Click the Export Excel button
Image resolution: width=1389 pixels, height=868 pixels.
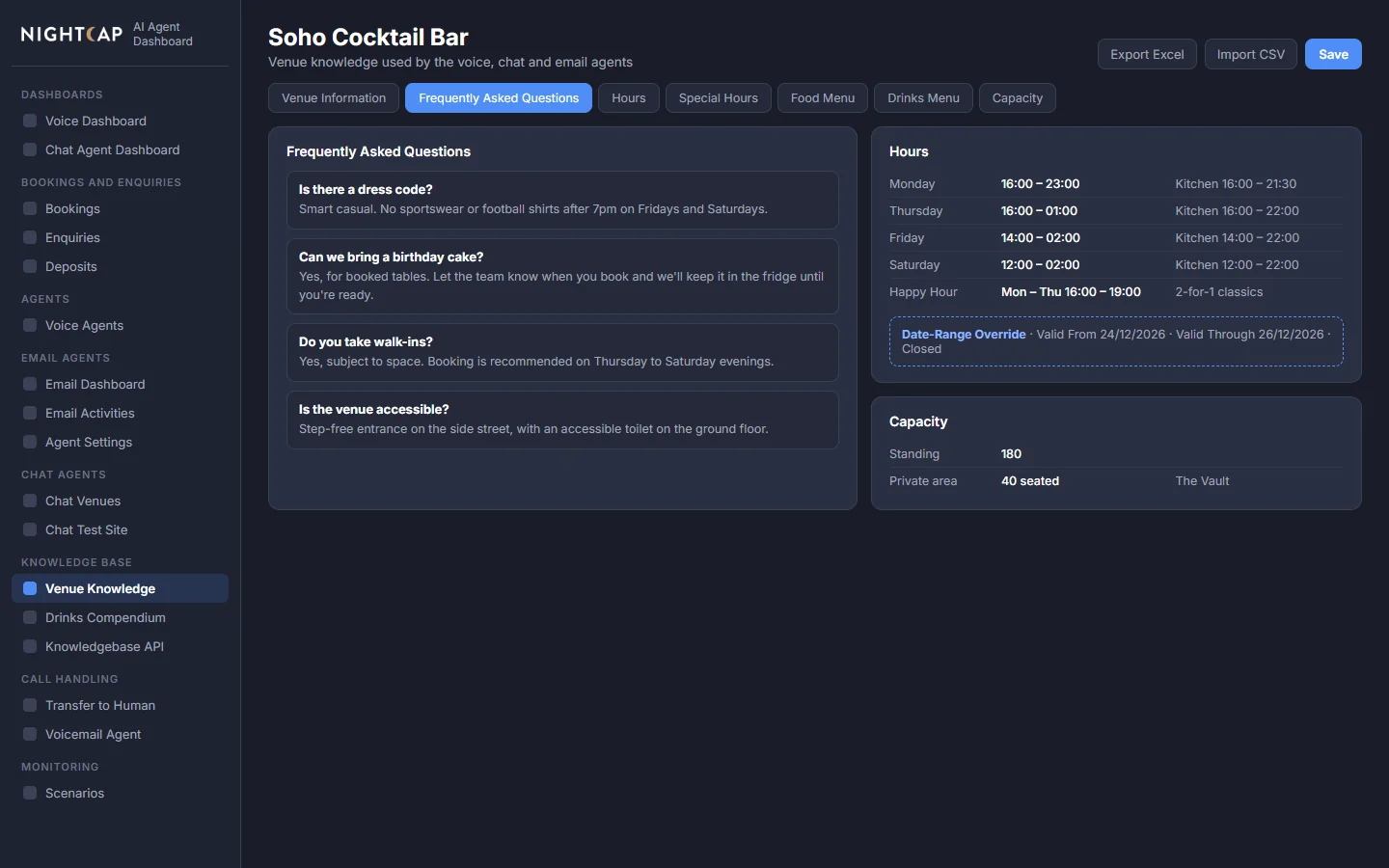(1147, 54)
